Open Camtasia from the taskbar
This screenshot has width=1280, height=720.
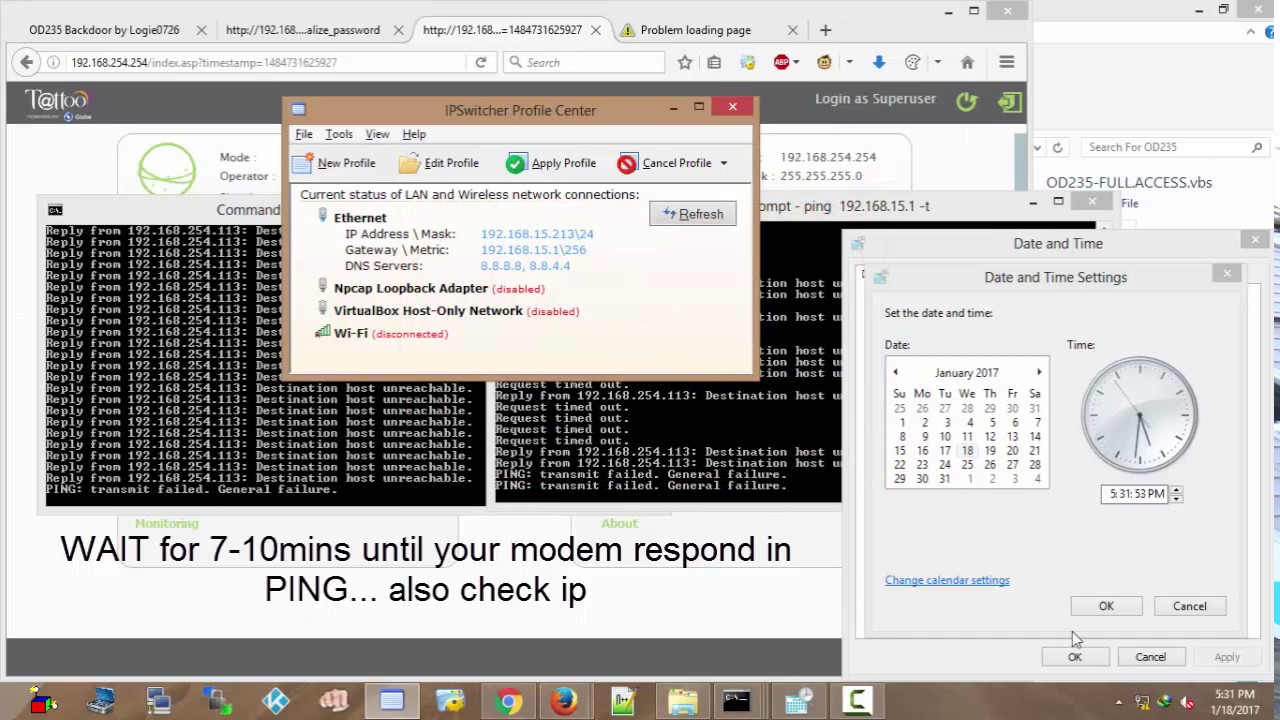pyautogui.click(x=857, y=701)
